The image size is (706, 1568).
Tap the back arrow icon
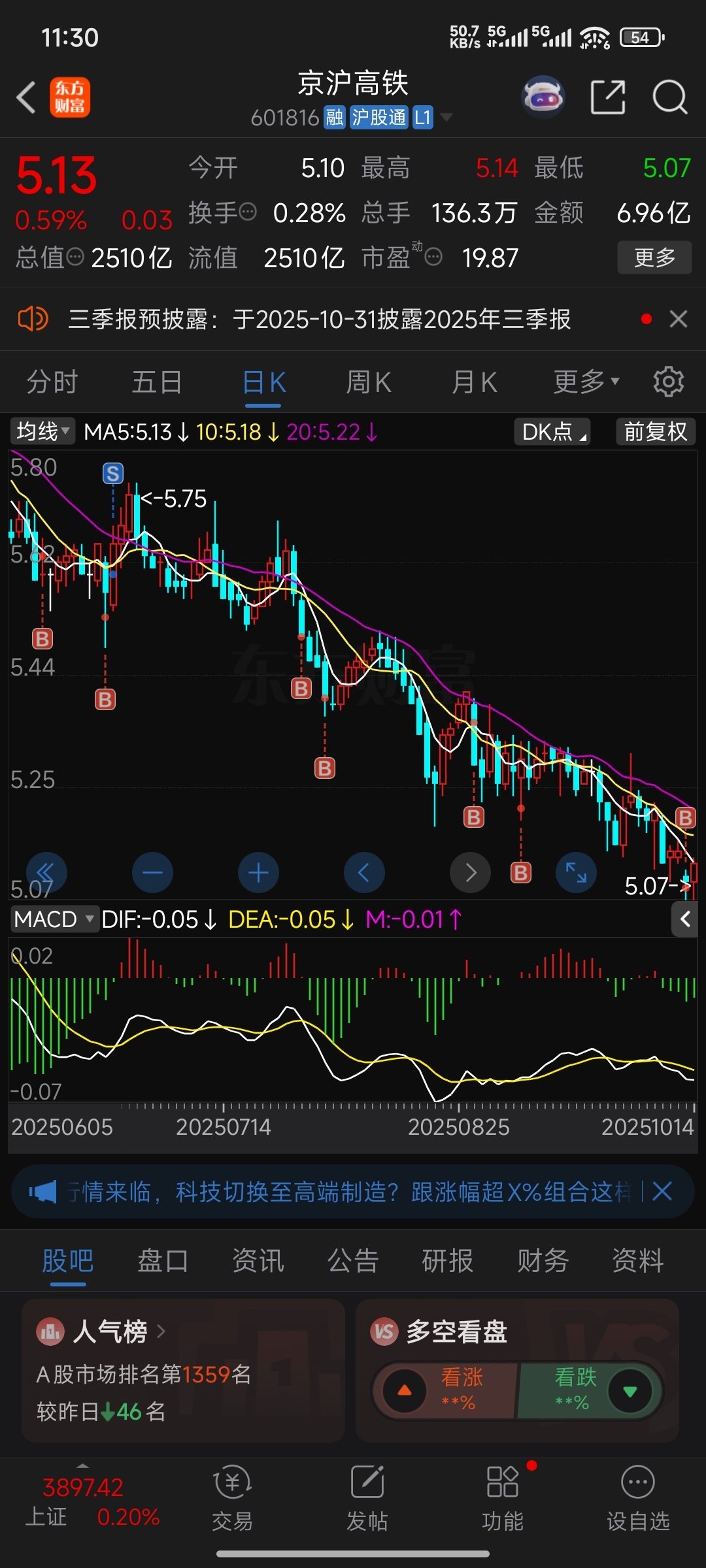point(26,98)
